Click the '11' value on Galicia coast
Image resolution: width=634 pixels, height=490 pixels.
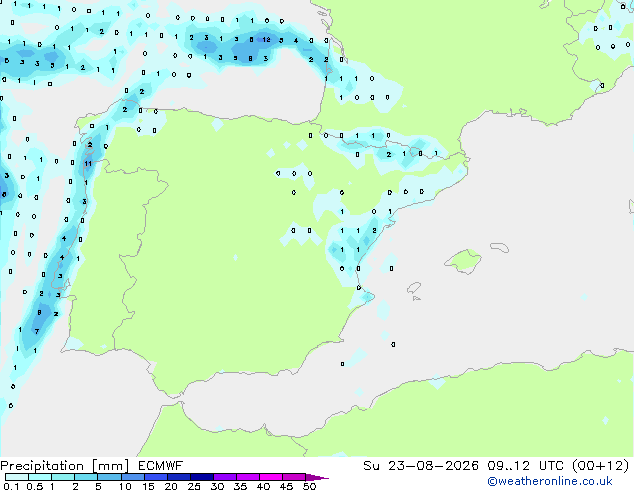click(88, 164)
